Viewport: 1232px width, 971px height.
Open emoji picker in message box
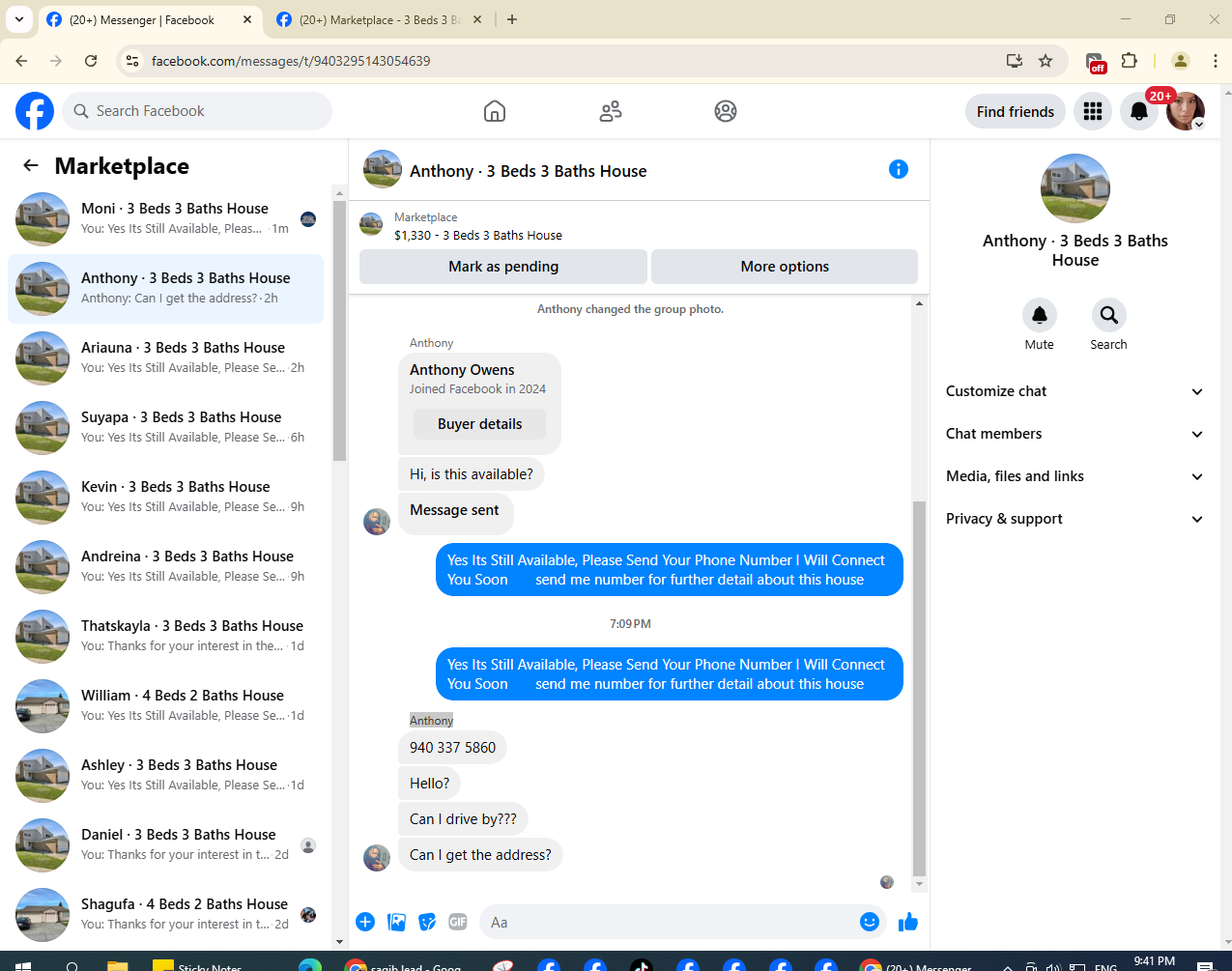coord(870,922)
